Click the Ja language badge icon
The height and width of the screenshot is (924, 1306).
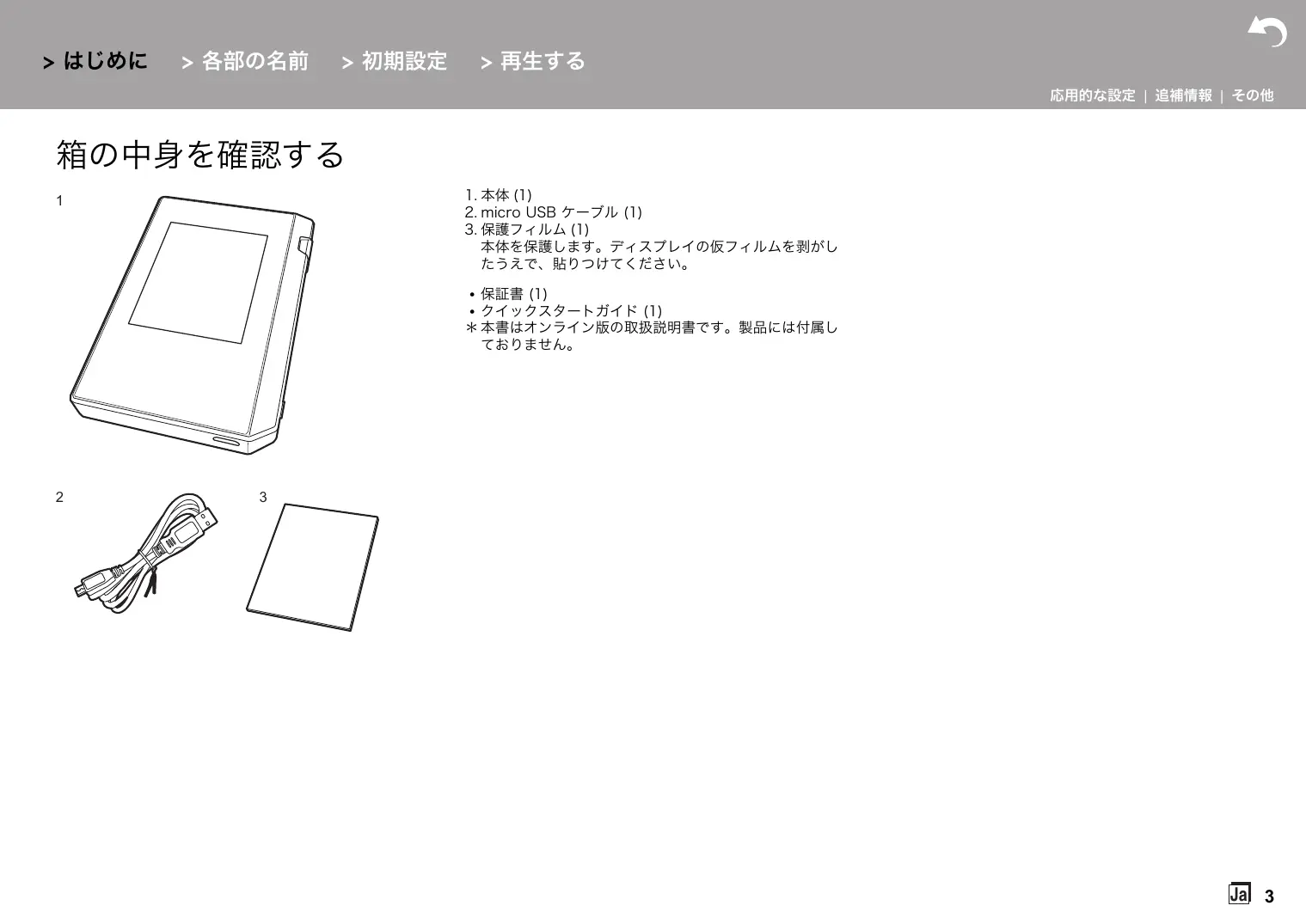point(1238,894)
